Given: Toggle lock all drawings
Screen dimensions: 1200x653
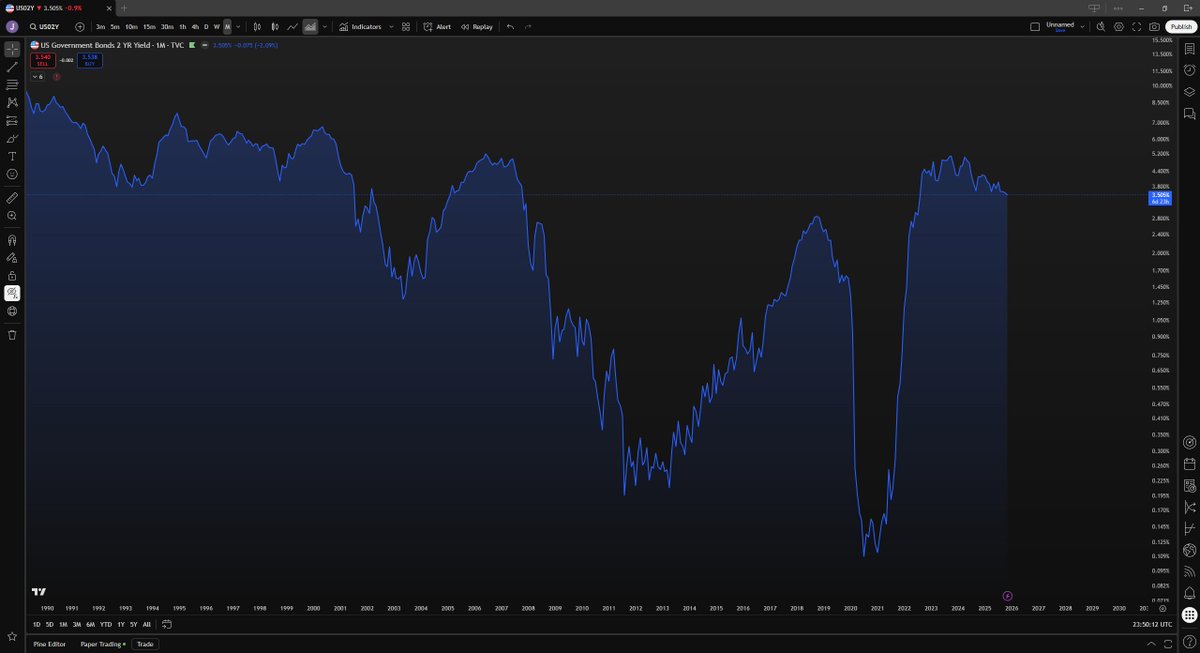Looking at the screenshot, I should (x=12, y=276).
